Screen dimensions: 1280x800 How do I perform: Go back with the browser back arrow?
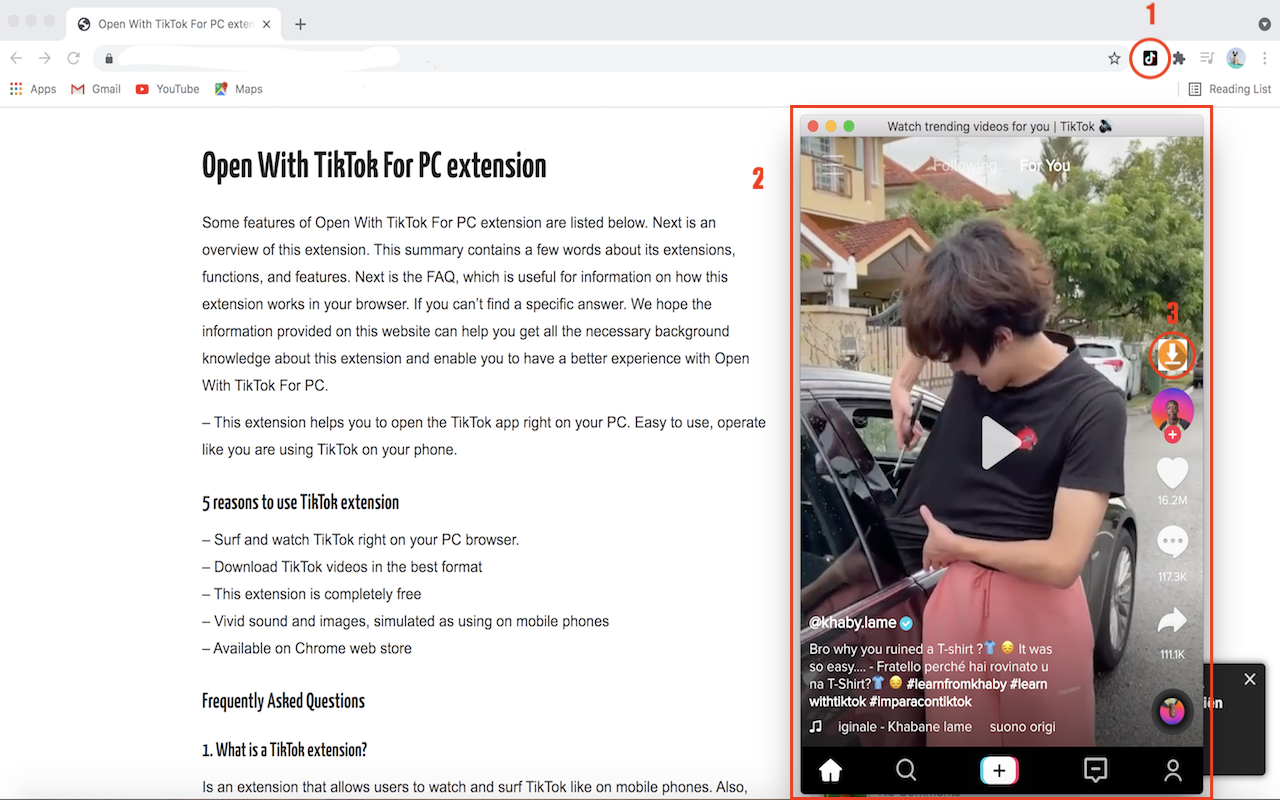pyautogui.click(x=16, y=59)
